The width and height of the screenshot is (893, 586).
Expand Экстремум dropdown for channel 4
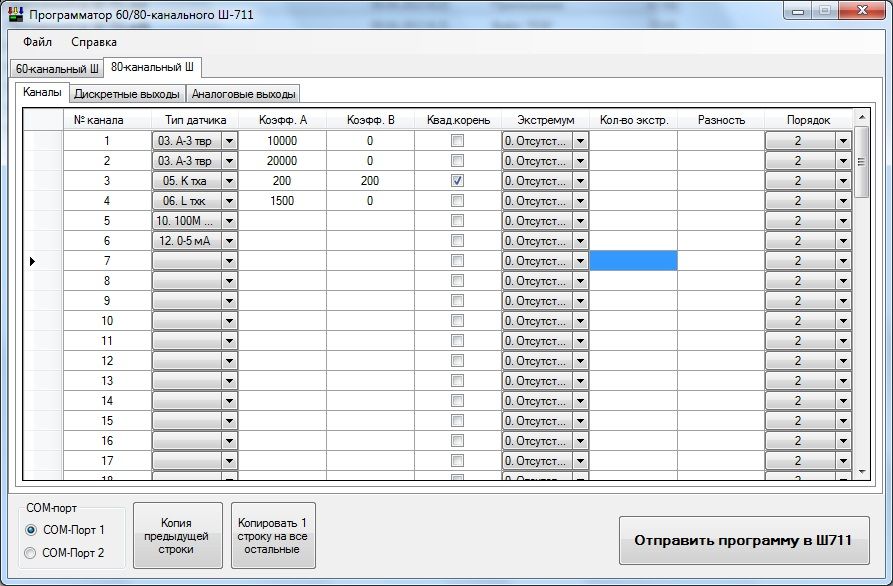coord(580,201)
